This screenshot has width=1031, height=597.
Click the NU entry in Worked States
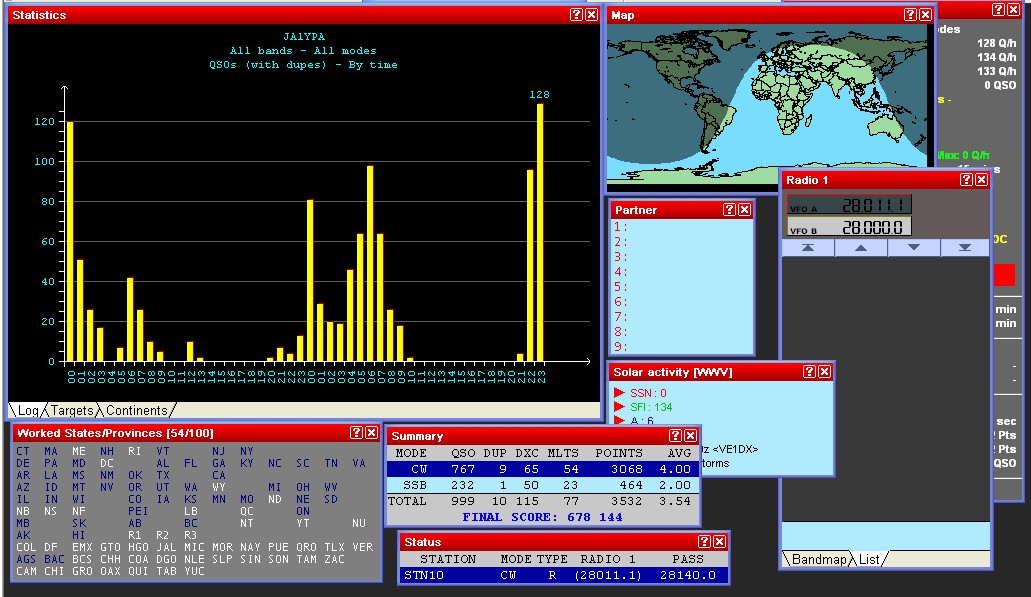[x=359, y=523]
